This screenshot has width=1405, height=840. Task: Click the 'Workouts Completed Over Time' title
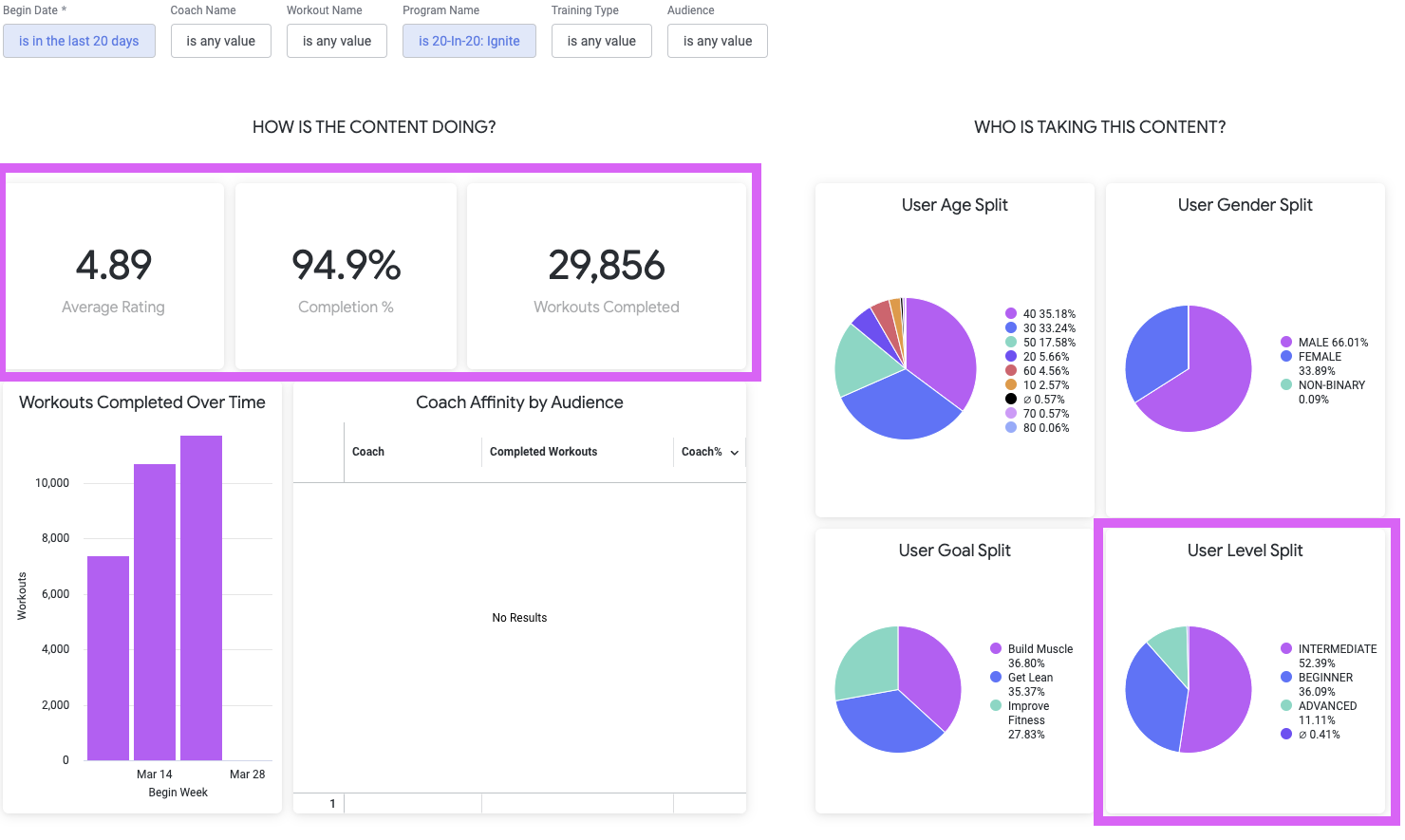pyautogui.click(x=142, y=402)
